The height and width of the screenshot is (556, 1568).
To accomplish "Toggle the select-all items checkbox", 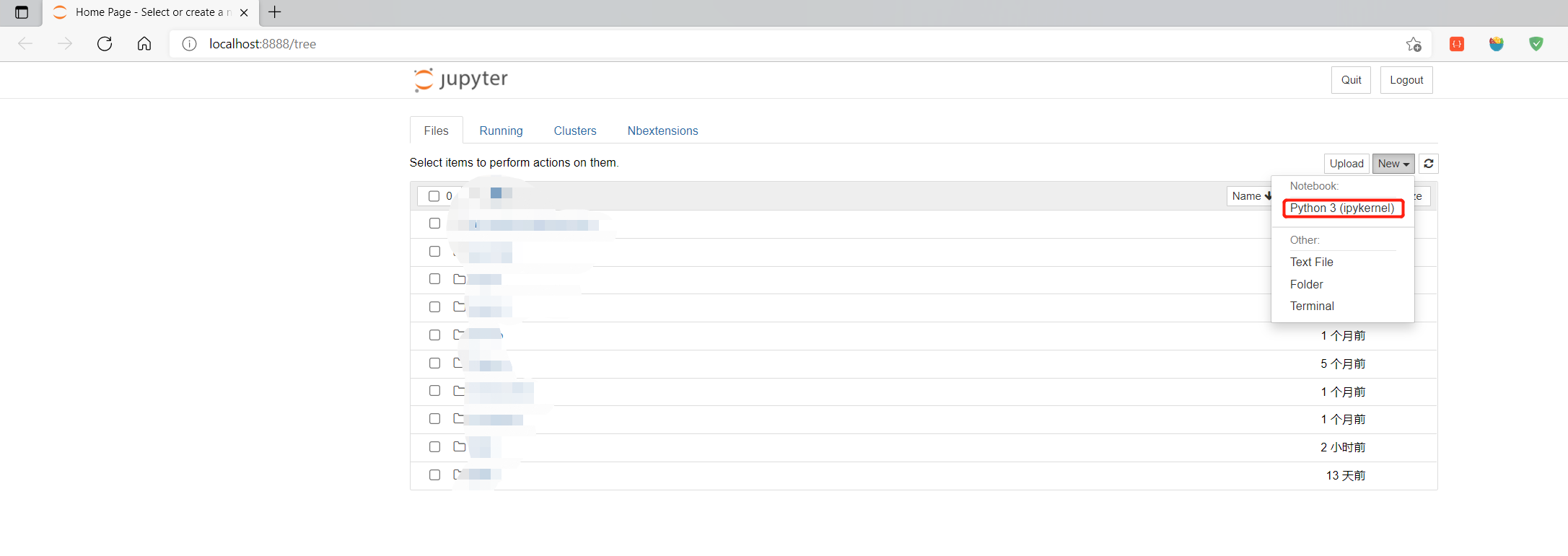I will [434, 196].
